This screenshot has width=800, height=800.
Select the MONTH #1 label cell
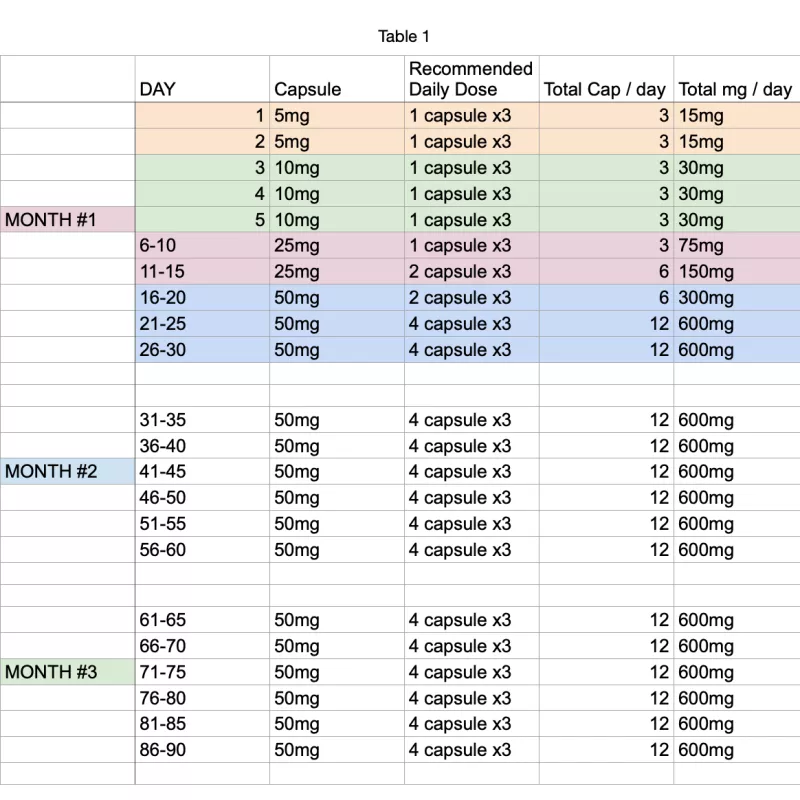coord(67,220)
